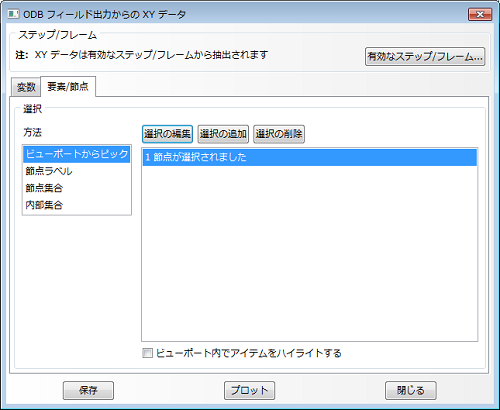Click the dialog title bar text
The image size is (500, 410).
tap(104, 14)
